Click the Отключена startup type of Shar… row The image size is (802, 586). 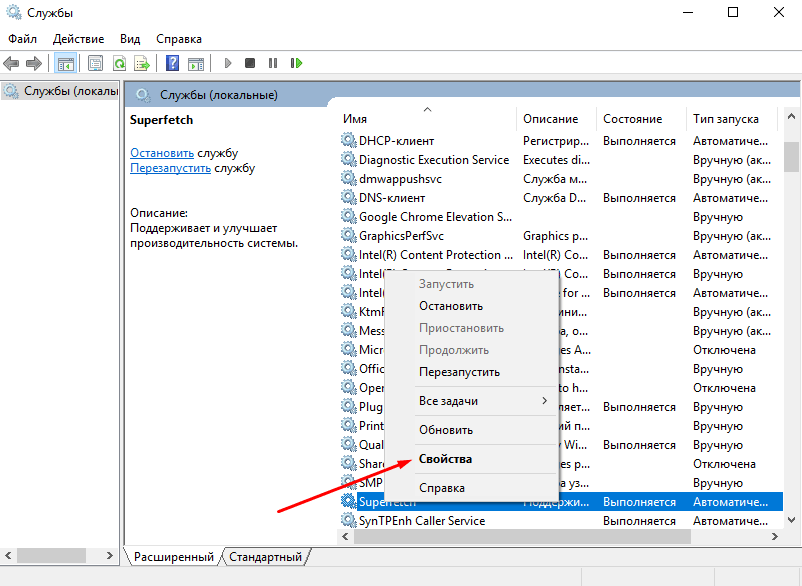coord(724,464)
